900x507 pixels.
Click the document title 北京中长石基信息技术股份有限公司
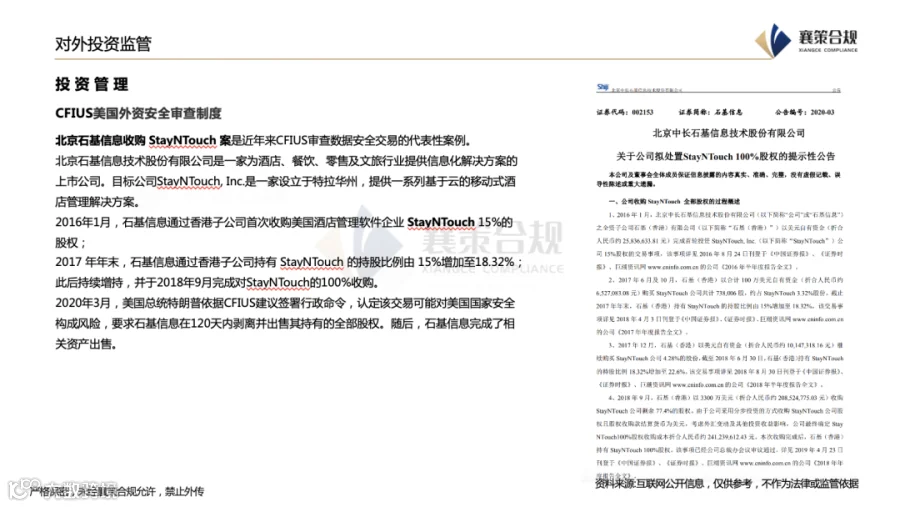(x=728, y=133)
